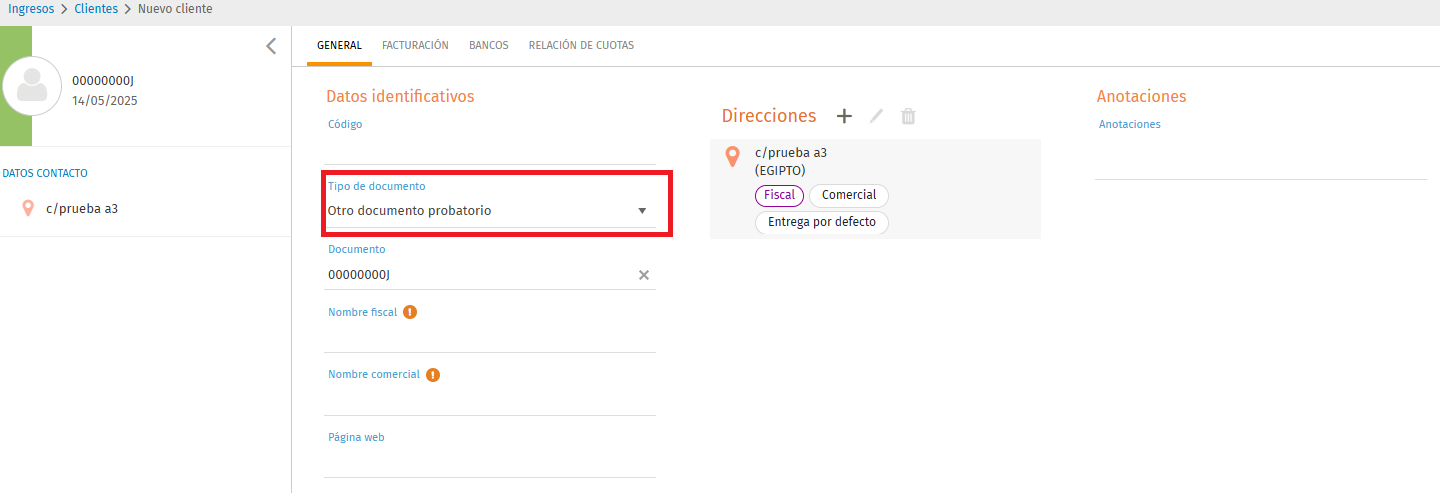Navigate to Ingresos in the breadcrumb
The width and height of the screenshot is (1440, 493).
tap(31, 9)
